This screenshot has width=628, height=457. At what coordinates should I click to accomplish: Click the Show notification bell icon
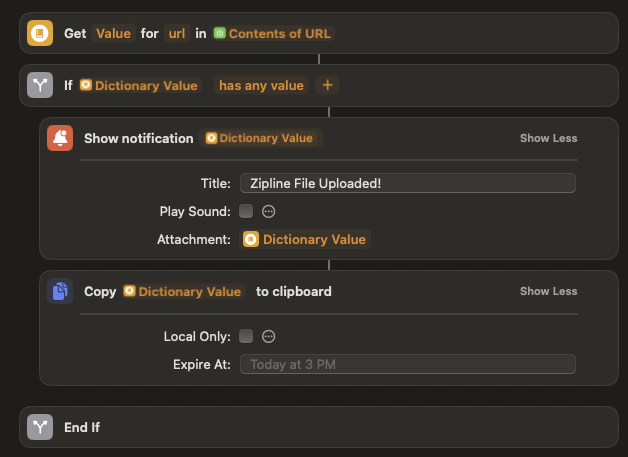pos(60,138)
